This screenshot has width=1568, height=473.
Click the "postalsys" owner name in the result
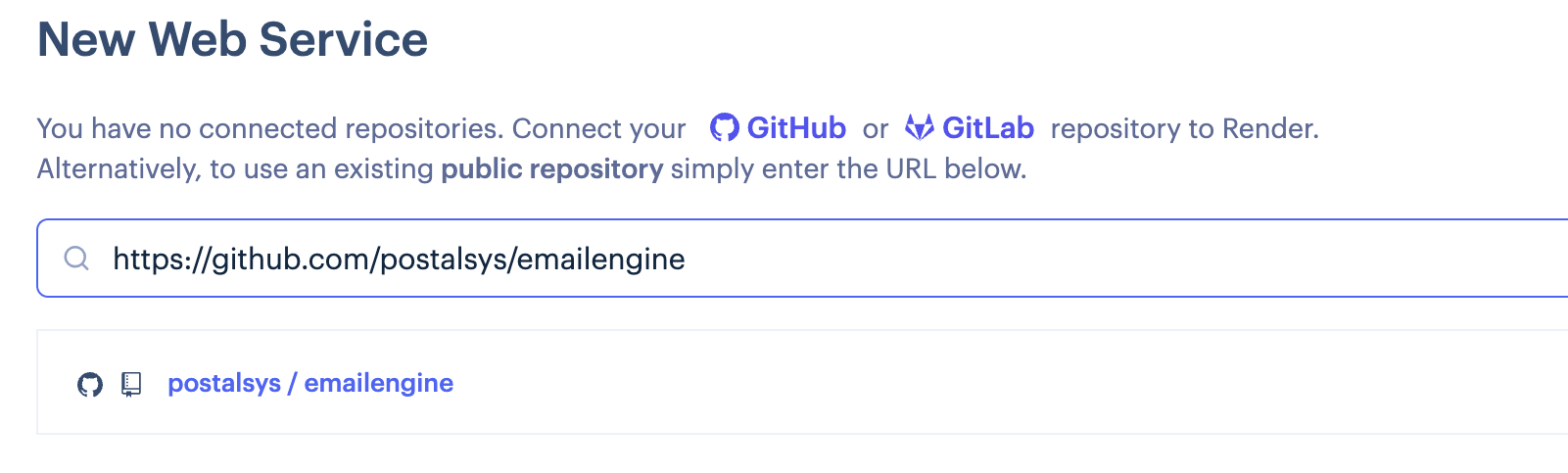coord(224,383)
